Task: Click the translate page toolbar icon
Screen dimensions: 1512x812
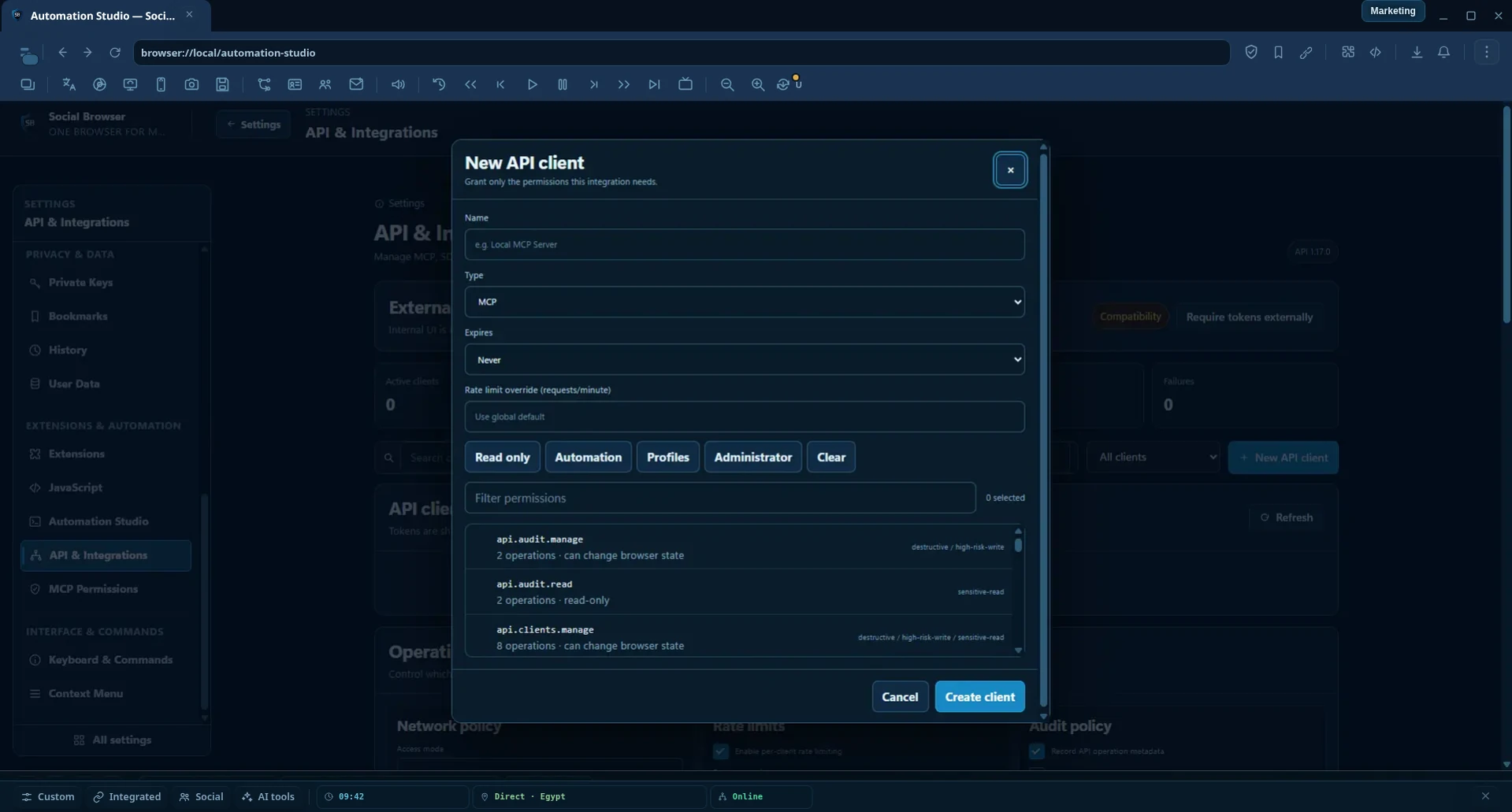Action: point(69,84)
